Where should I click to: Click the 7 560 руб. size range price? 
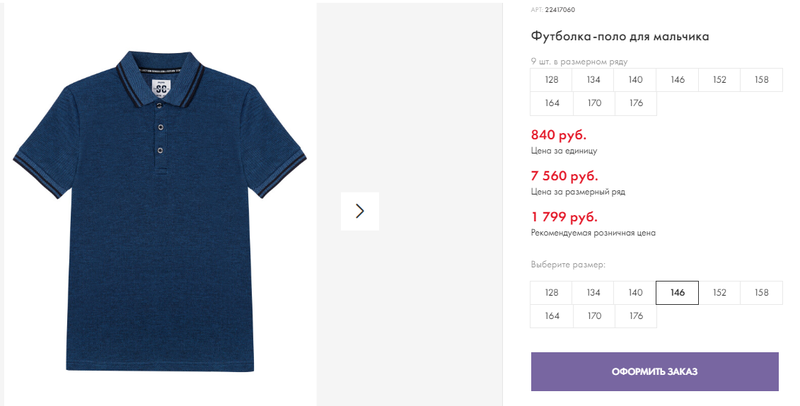pos(564,176)
